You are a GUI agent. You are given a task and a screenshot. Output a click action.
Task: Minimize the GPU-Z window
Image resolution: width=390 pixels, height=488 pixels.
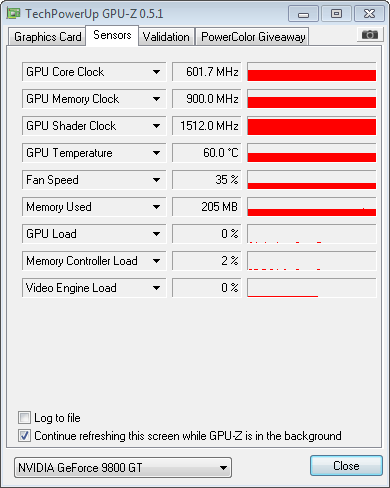303,14
